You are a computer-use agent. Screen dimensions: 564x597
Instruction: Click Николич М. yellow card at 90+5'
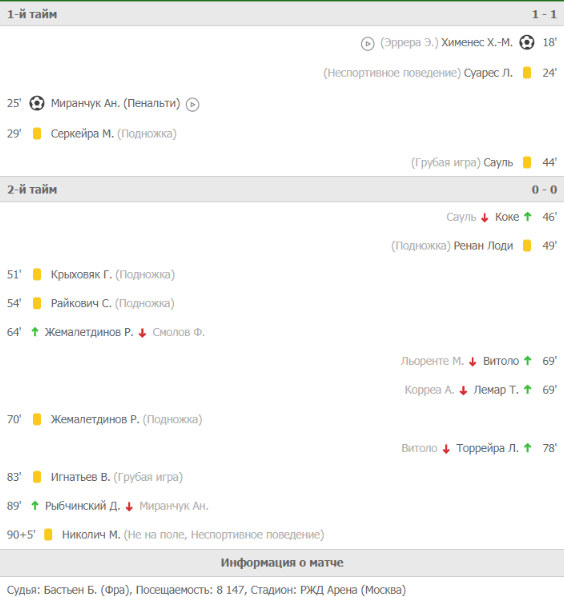pyautogui.click(x=48, y=535)
